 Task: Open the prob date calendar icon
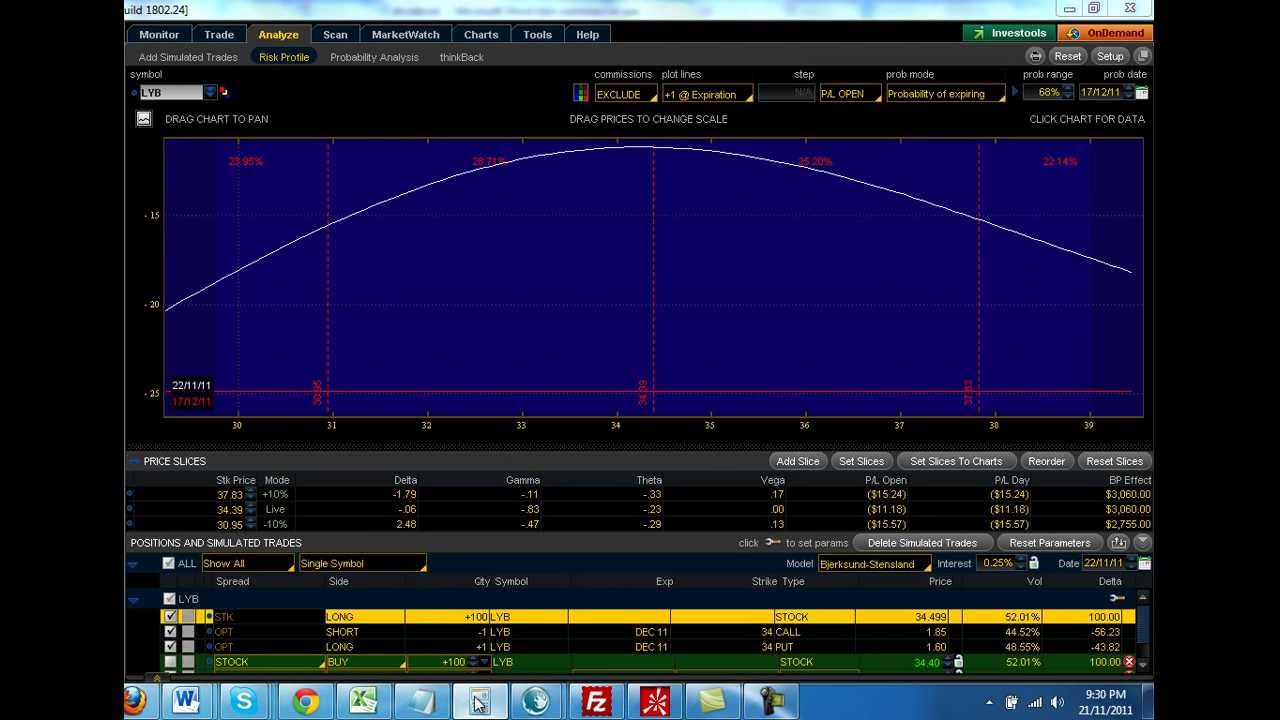[1142, 93]
